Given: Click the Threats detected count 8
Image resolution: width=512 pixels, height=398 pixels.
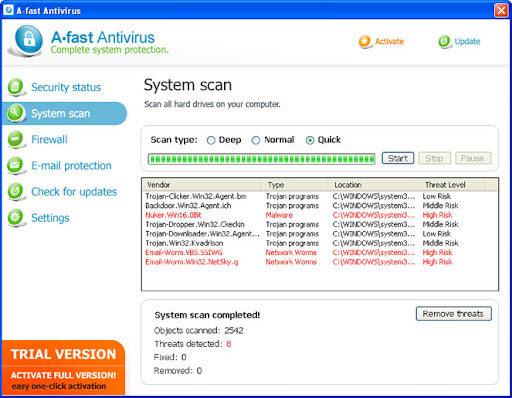Looking at the screenshot, I should pos(229,344).
